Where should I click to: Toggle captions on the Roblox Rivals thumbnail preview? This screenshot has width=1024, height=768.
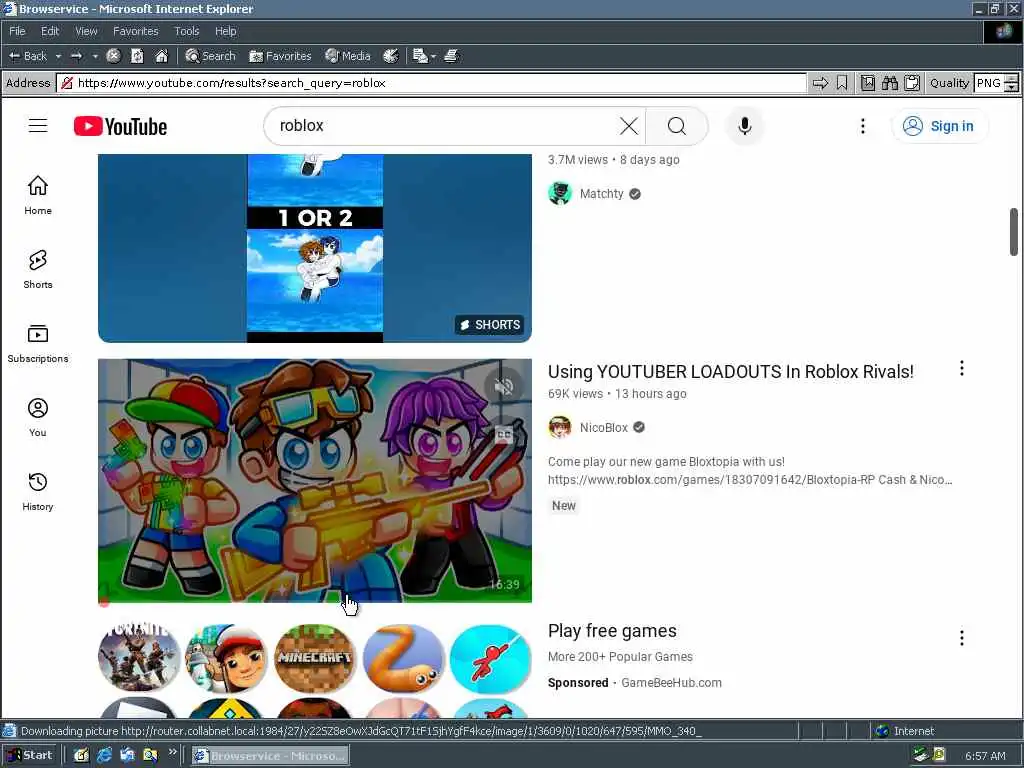pos(504,434)
